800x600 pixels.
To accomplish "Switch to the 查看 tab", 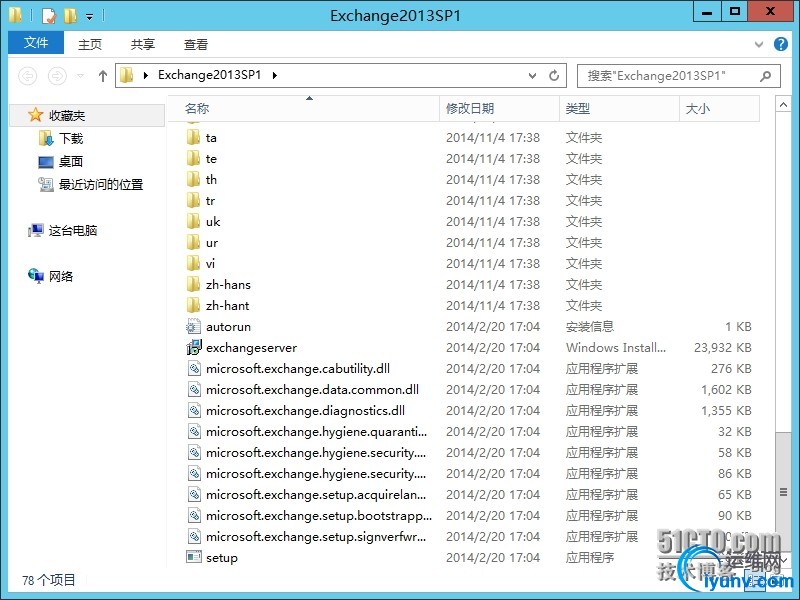I will pyautogui.click(x=195, y=44).
